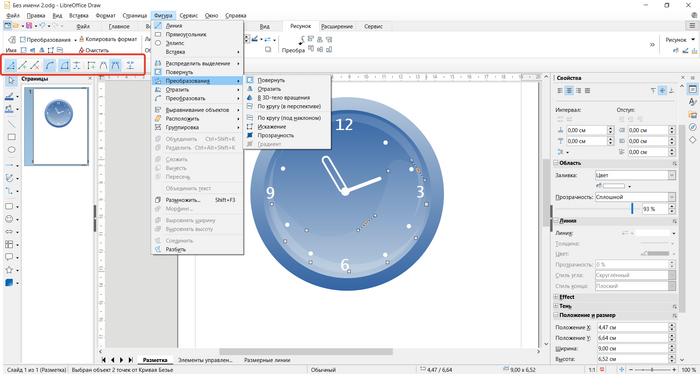Select the arrow Select tool in left toolbar
This screenshot has height=374, width=700.
coord(12,80)
